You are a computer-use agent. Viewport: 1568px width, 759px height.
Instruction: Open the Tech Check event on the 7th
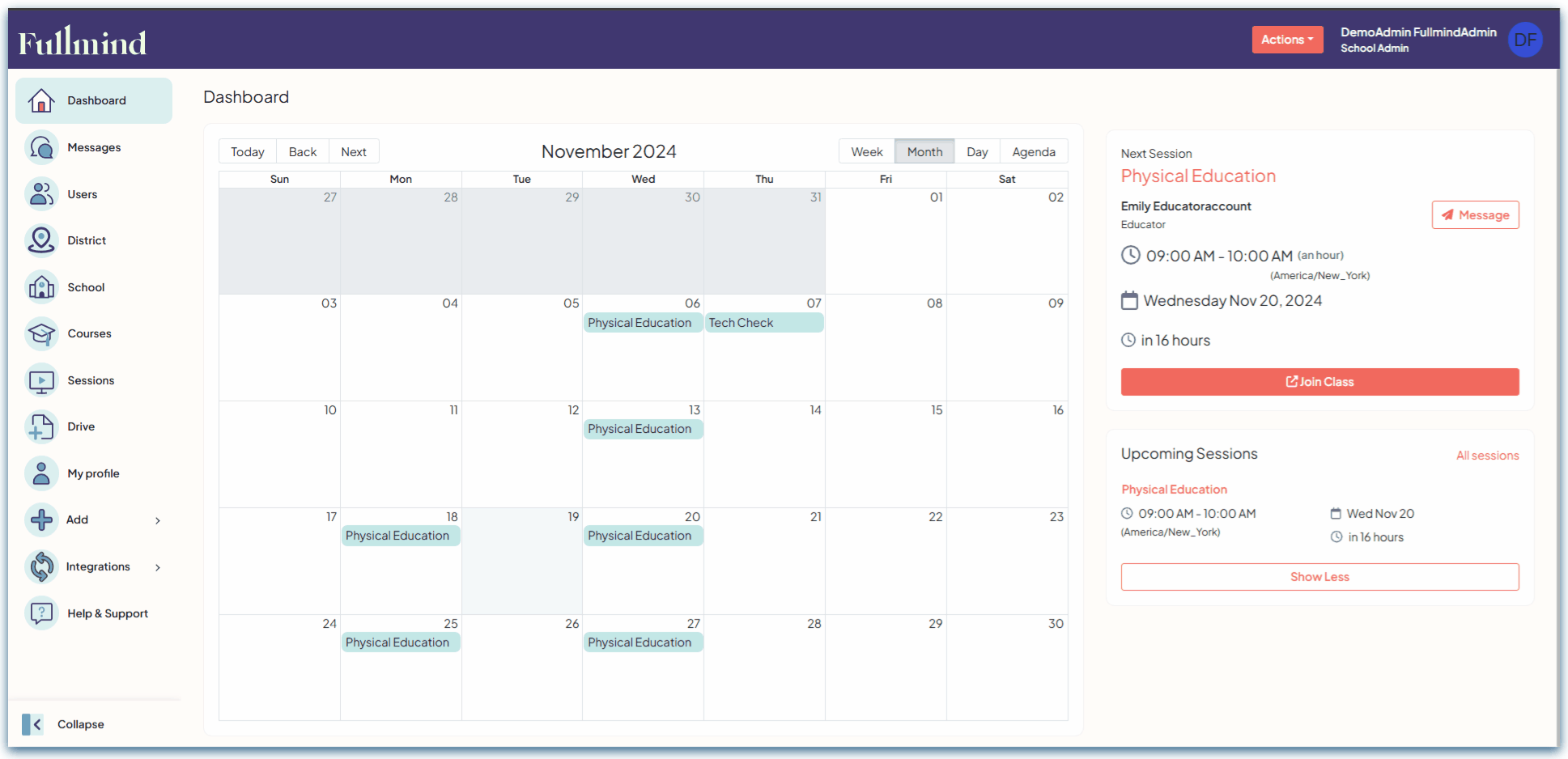pyautogui.click(x=764, y=323)
